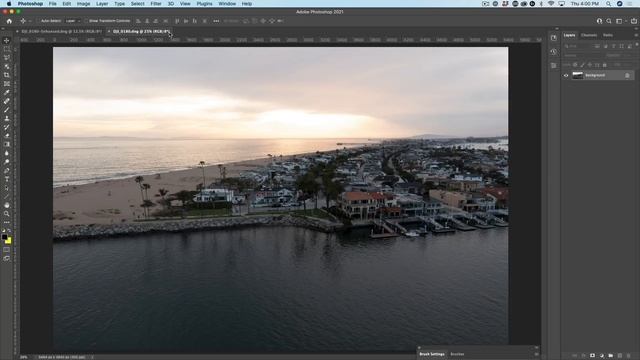Toggle lock position in Layers panel
This screenshot has height=360, width=640.
(x=590, y=64)
